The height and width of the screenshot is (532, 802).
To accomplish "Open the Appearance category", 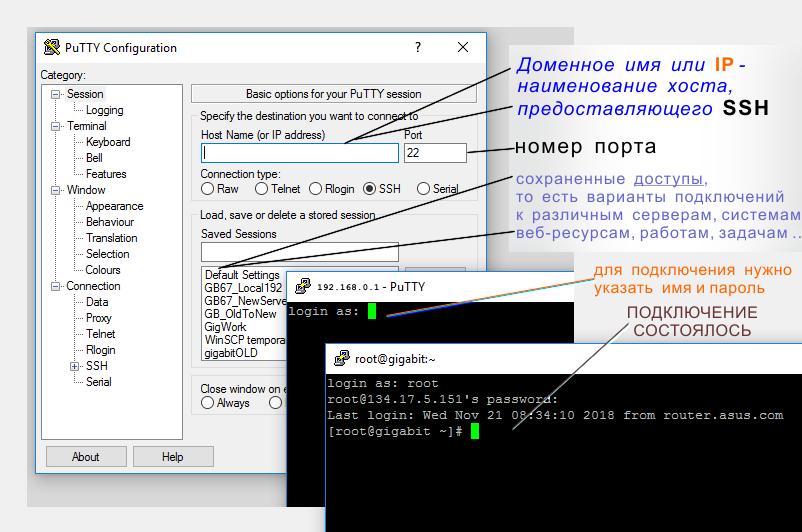I will coord(115,206).
